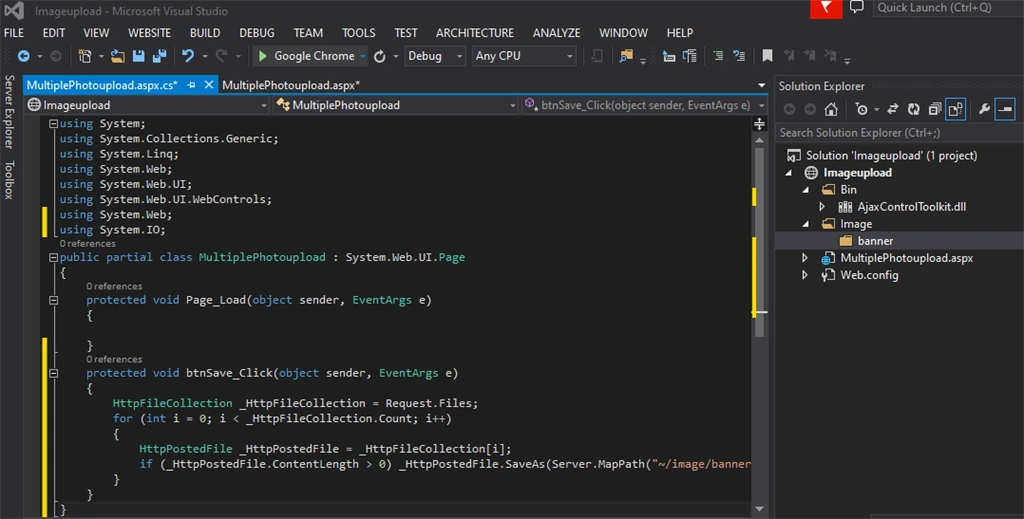The image size is (1024, 519).
Task: Click the editor scroll down arrow
Action: click(759, 509)
